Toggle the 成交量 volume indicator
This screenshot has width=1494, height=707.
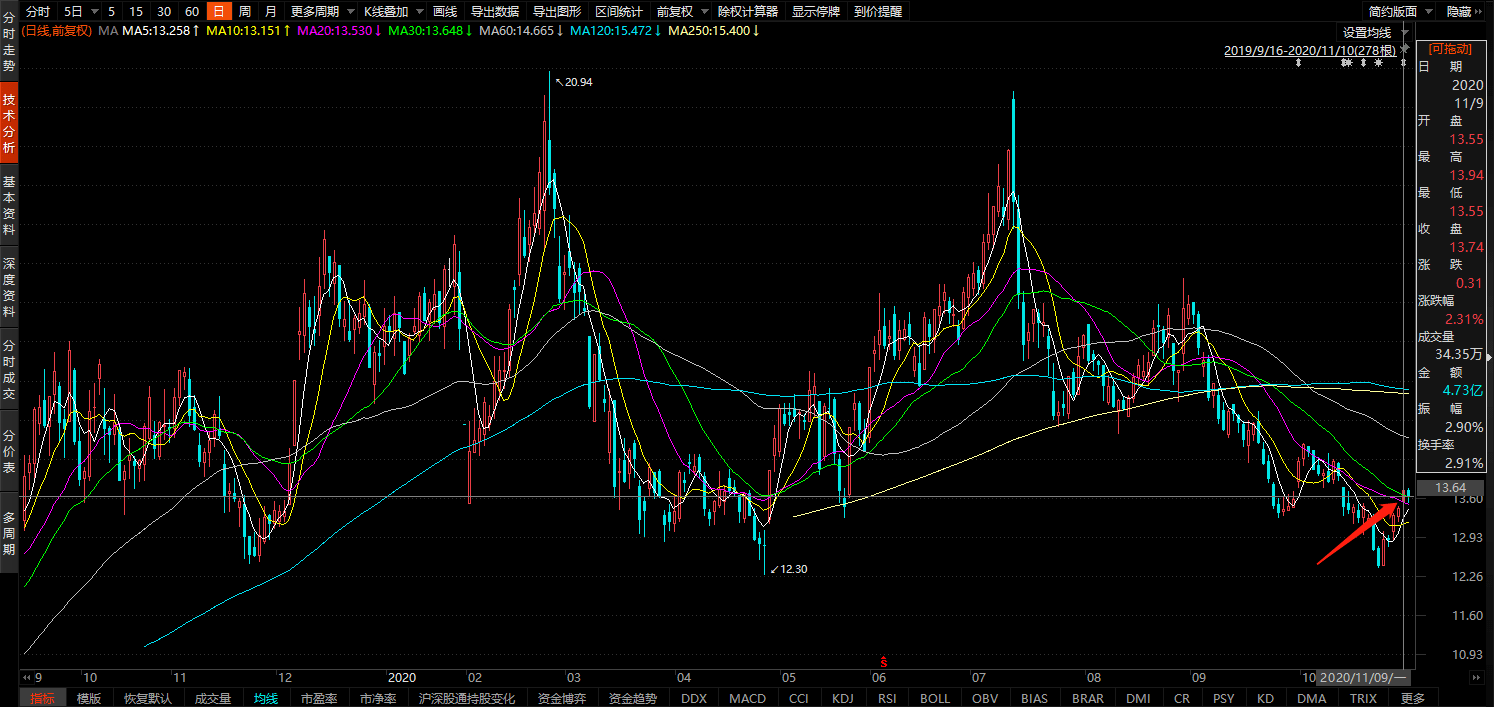212,698
